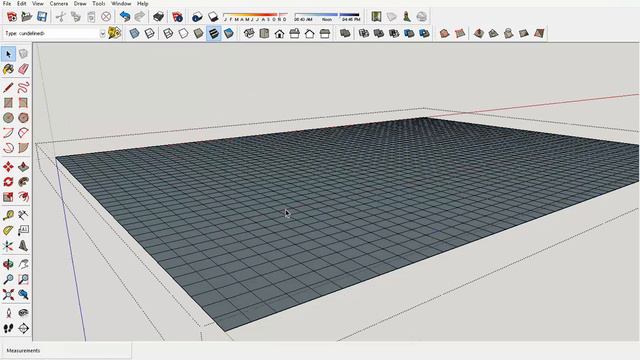Select the Pan hand tool
Viewport: 640px width, 360px height.
coord(23,264)
